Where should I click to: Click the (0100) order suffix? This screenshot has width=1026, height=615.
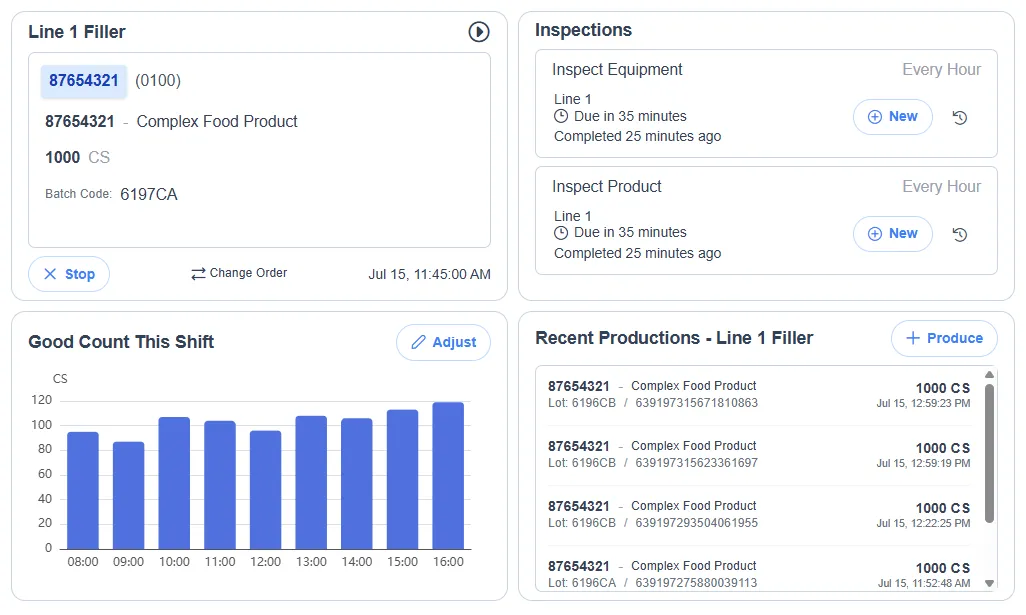tap(158, 80)
